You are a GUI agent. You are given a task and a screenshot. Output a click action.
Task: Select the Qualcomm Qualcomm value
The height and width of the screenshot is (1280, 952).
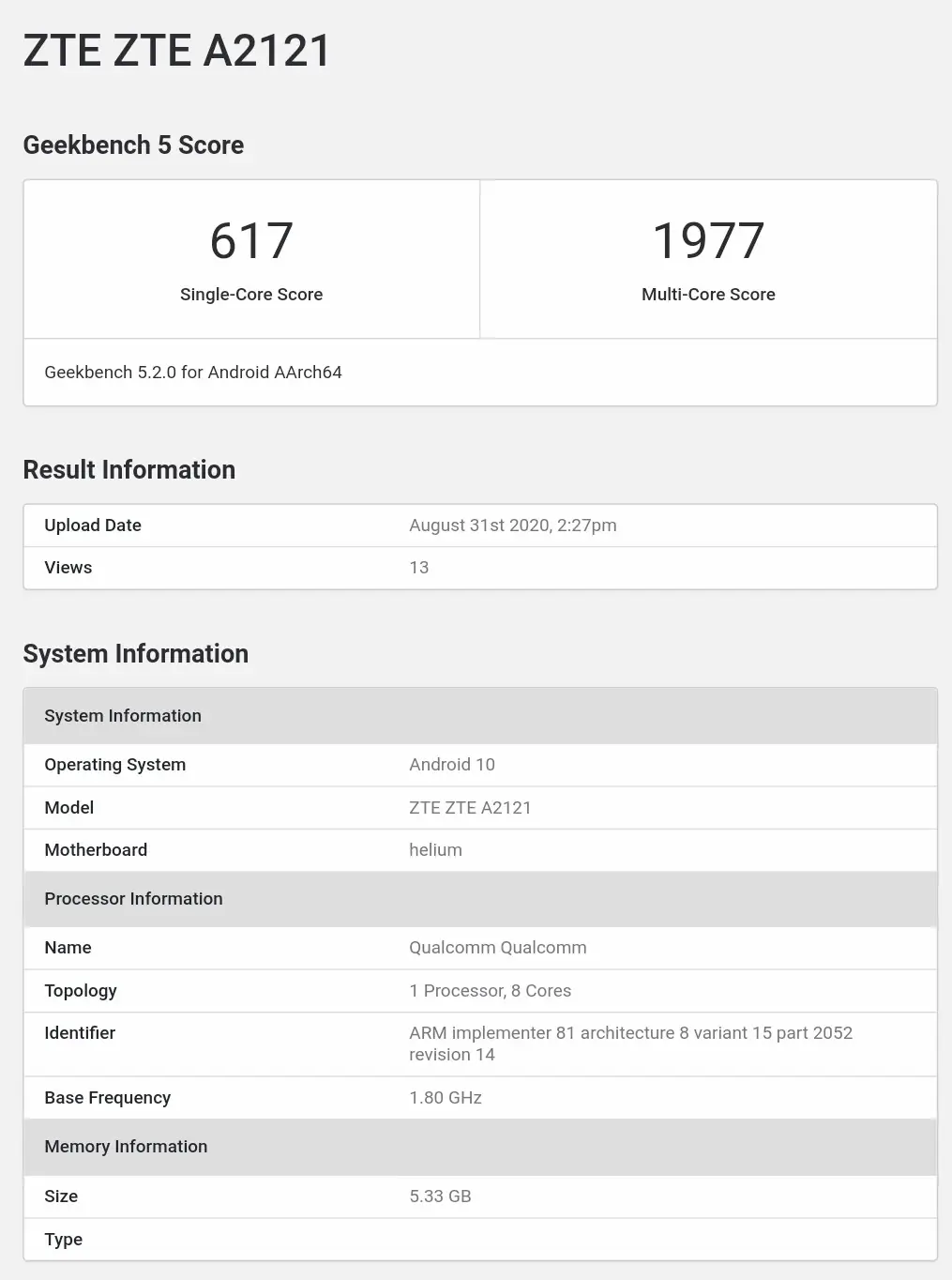point(498,948)
